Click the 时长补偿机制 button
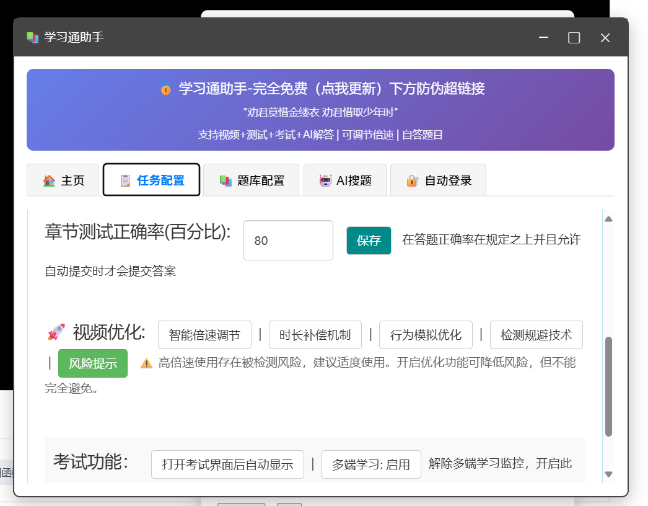 (x=314, y=335)
